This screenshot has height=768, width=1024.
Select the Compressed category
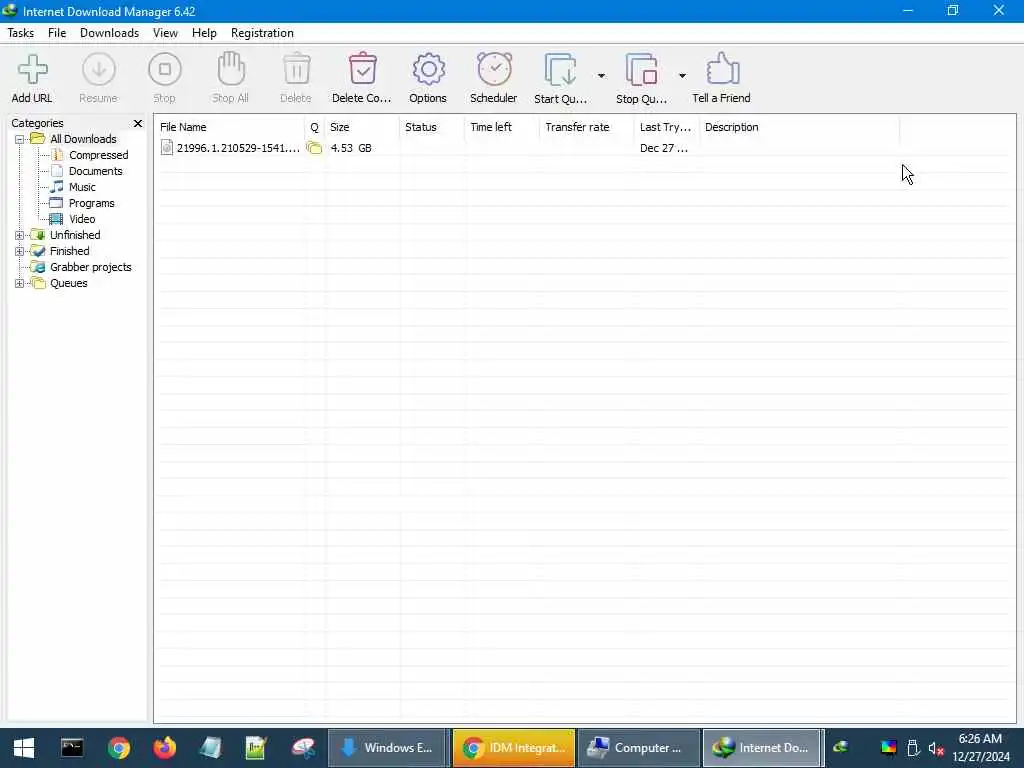pos(99,155)
